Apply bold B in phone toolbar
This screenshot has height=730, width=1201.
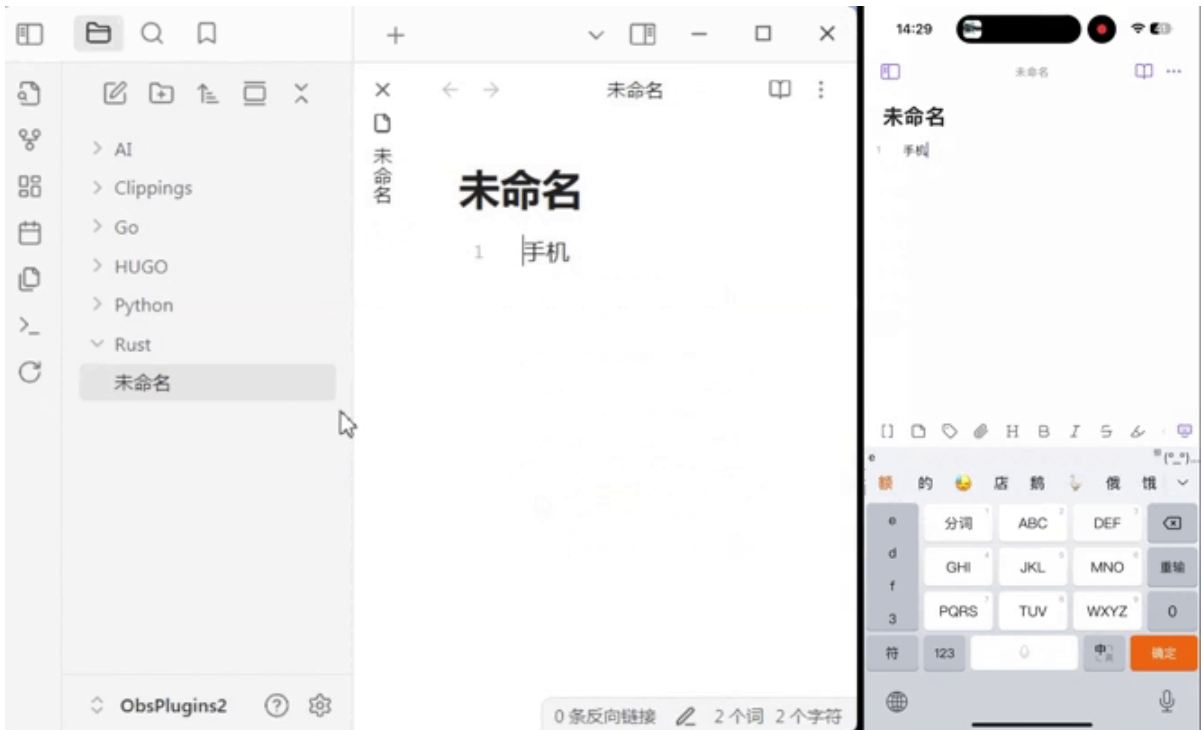pyautogui.click(x=1043, y=431)
